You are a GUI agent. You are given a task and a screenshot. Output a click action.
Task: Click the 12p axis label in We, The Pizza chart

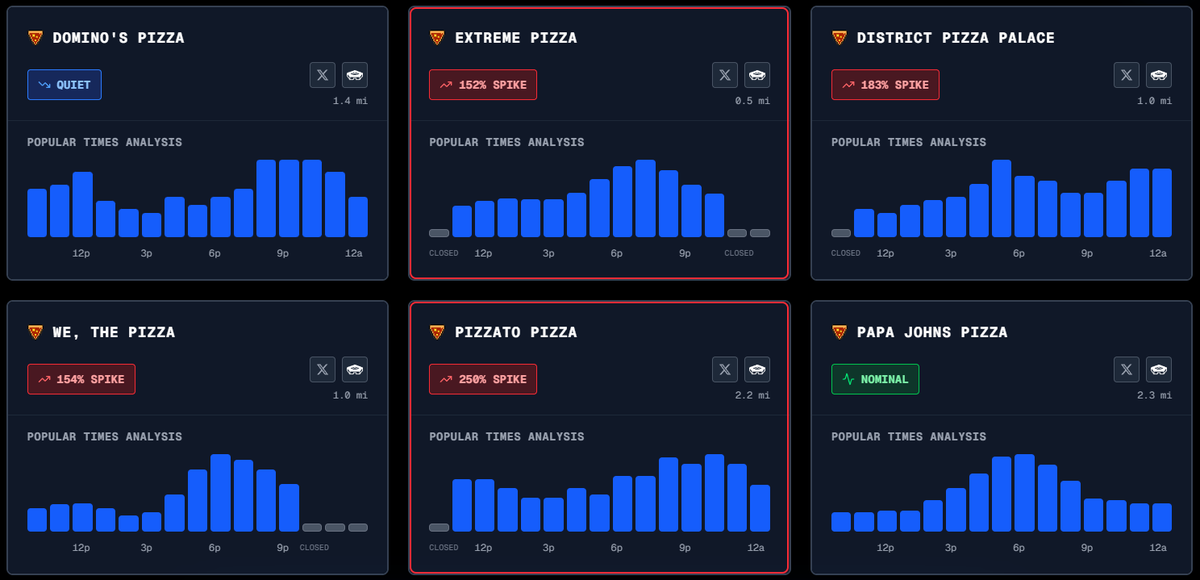81,547
